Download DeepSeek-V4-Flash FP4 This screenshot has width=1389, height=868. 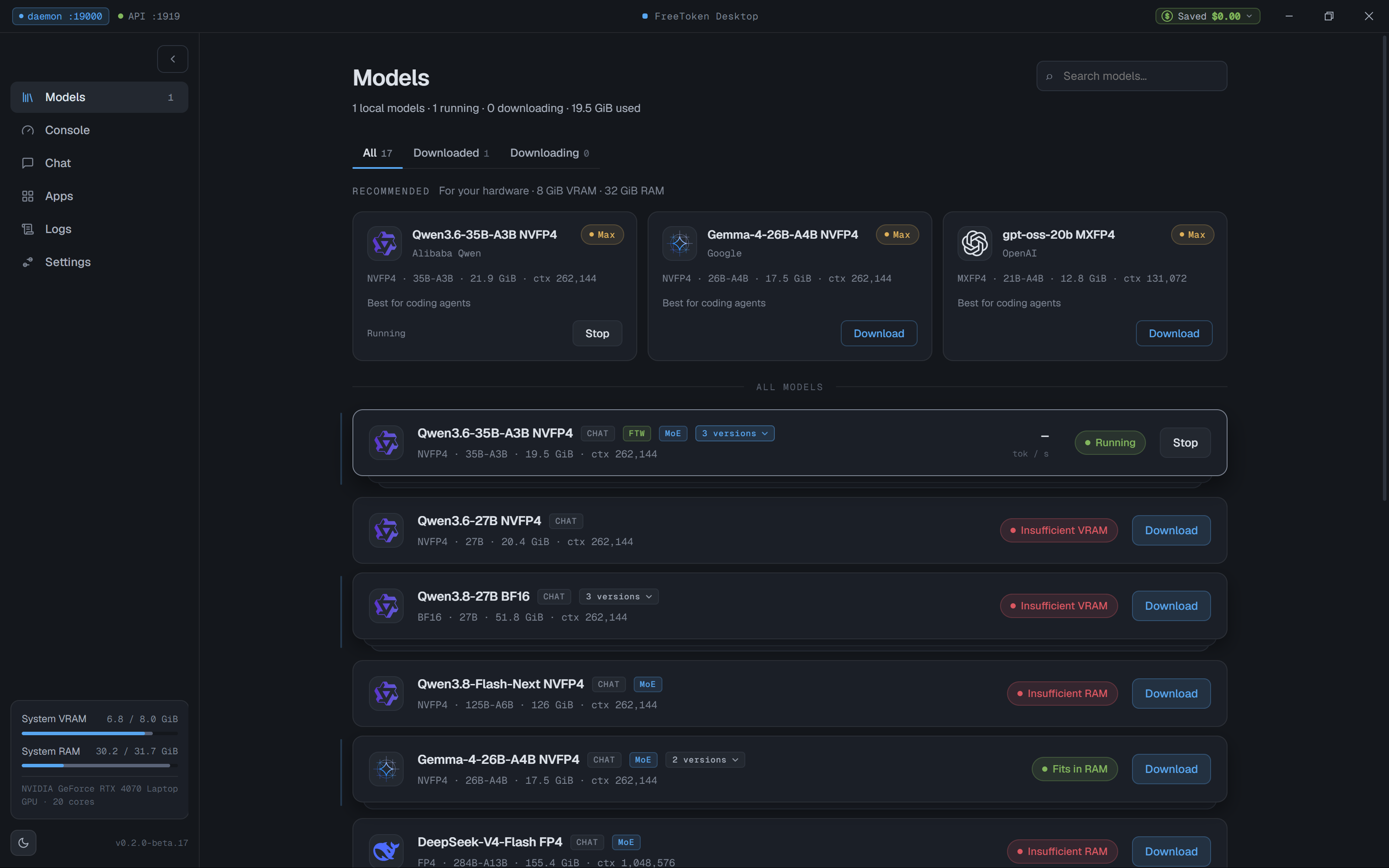(x=1171, y=852)
